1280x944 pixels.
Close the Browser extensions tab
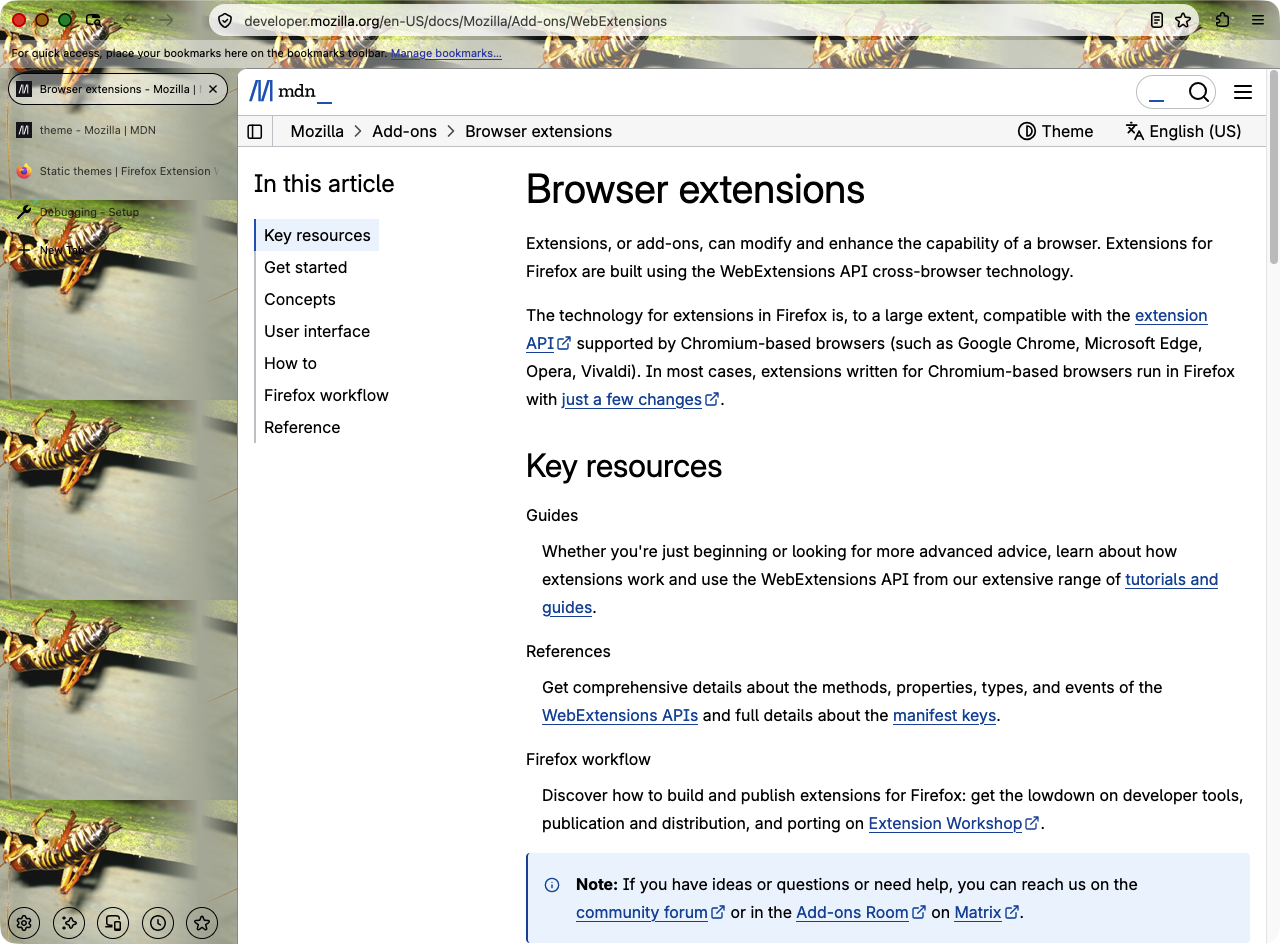(x=213, y=89)
